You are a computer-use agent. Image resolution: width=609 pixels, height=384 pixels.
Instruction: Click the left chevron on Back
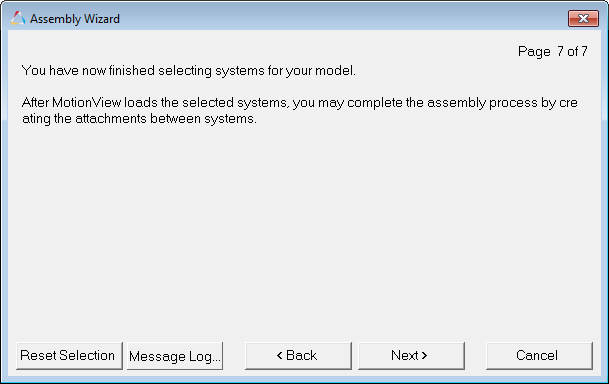[279, 355]
